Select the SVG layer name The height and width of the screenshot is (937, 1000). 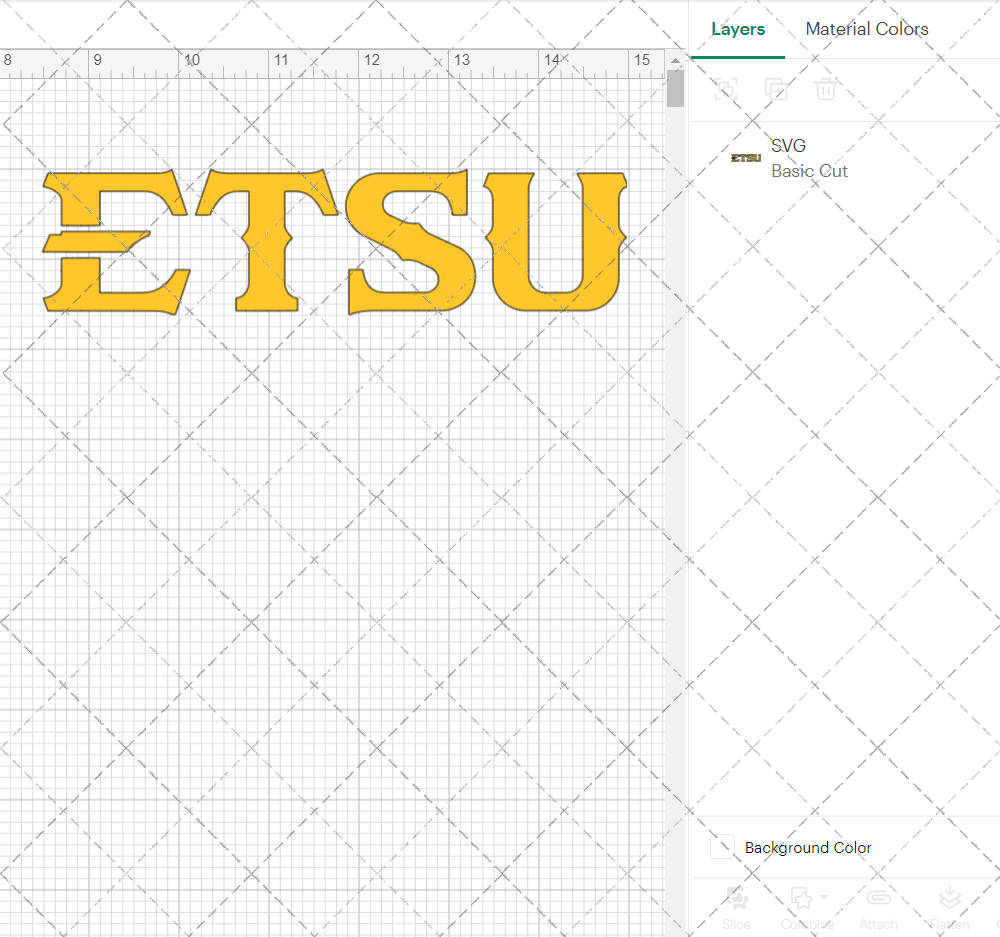[788, 145]
